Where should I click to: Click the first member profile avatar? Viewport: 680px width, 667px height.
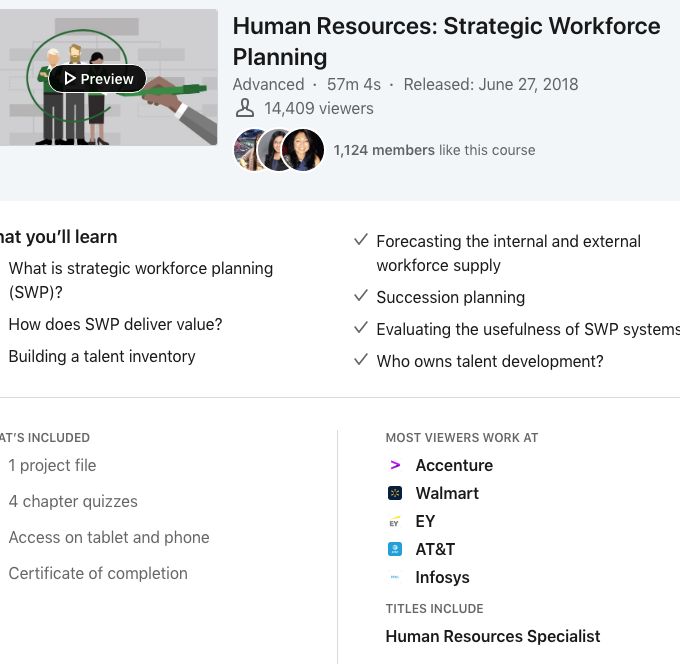click(249, 150)
